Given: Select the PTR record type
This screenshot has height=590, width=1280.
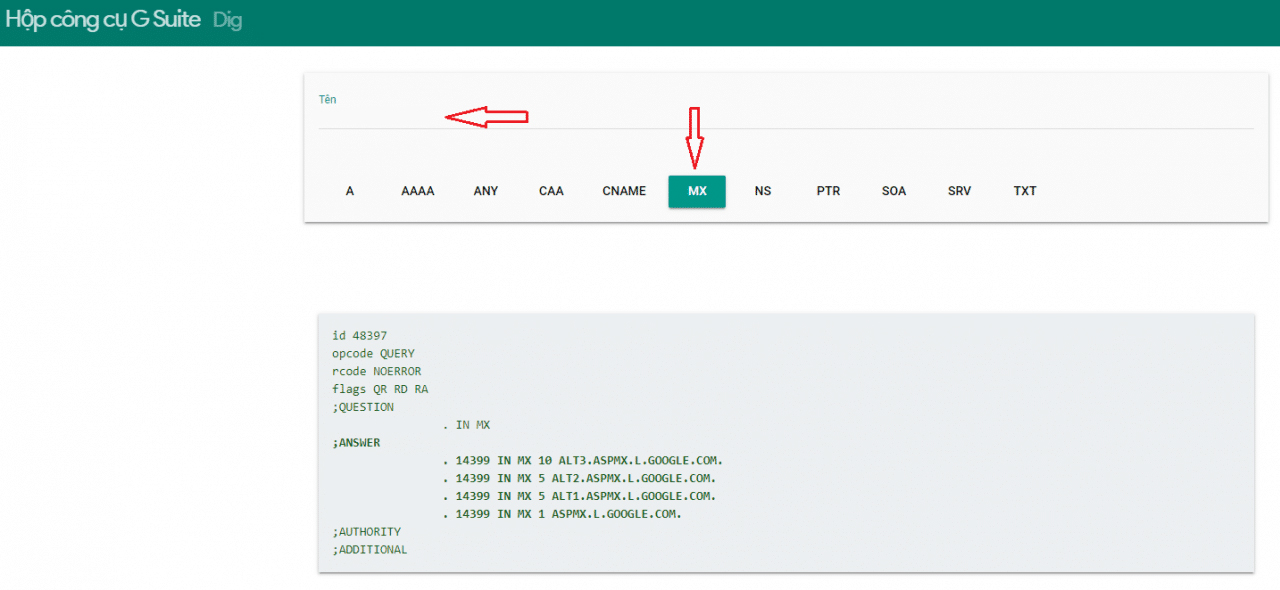Looking at the screenshot, I should (828, 191).
